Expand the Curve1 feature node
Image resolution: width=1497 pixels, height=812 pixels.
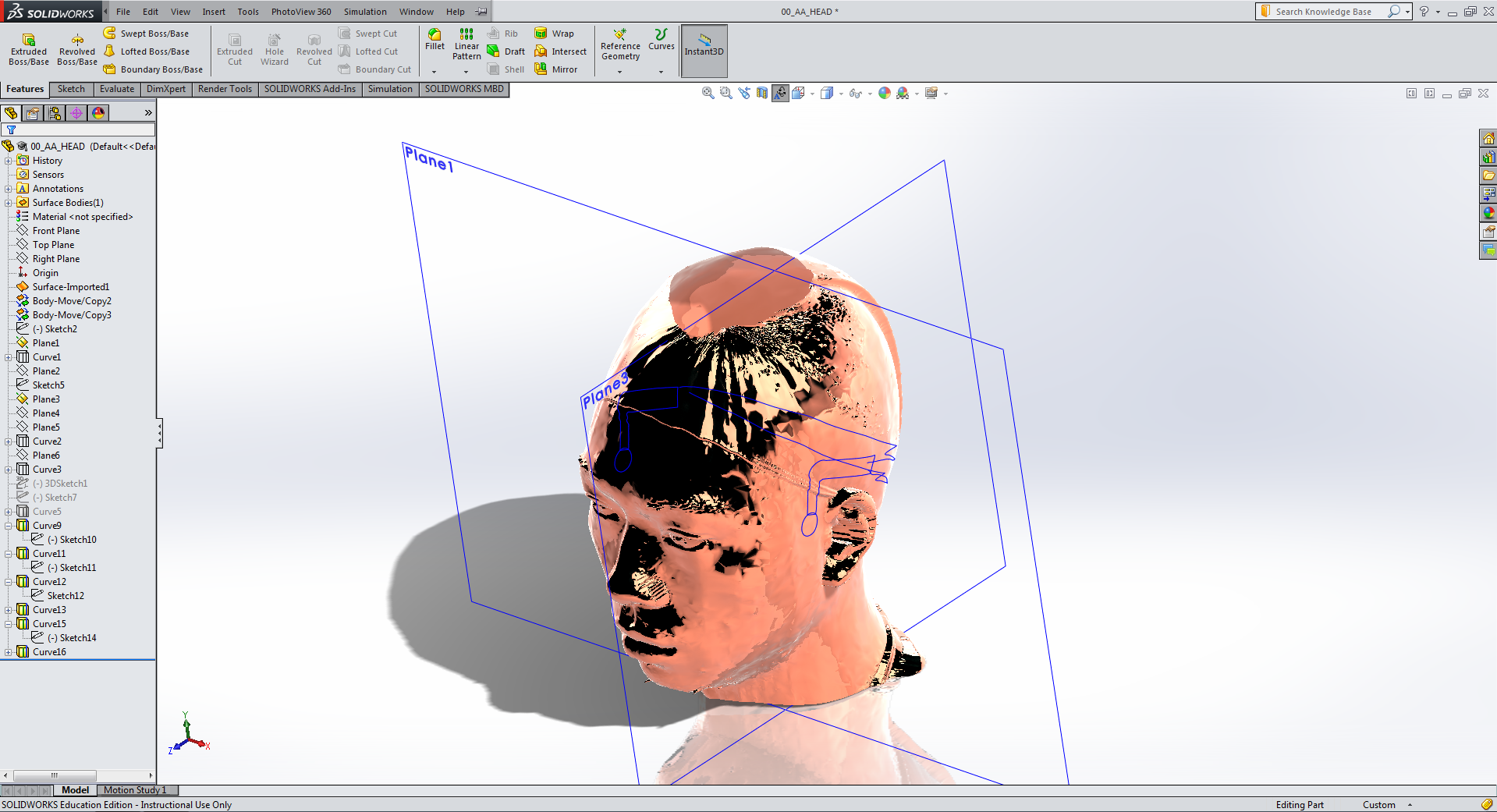point(8,357)
